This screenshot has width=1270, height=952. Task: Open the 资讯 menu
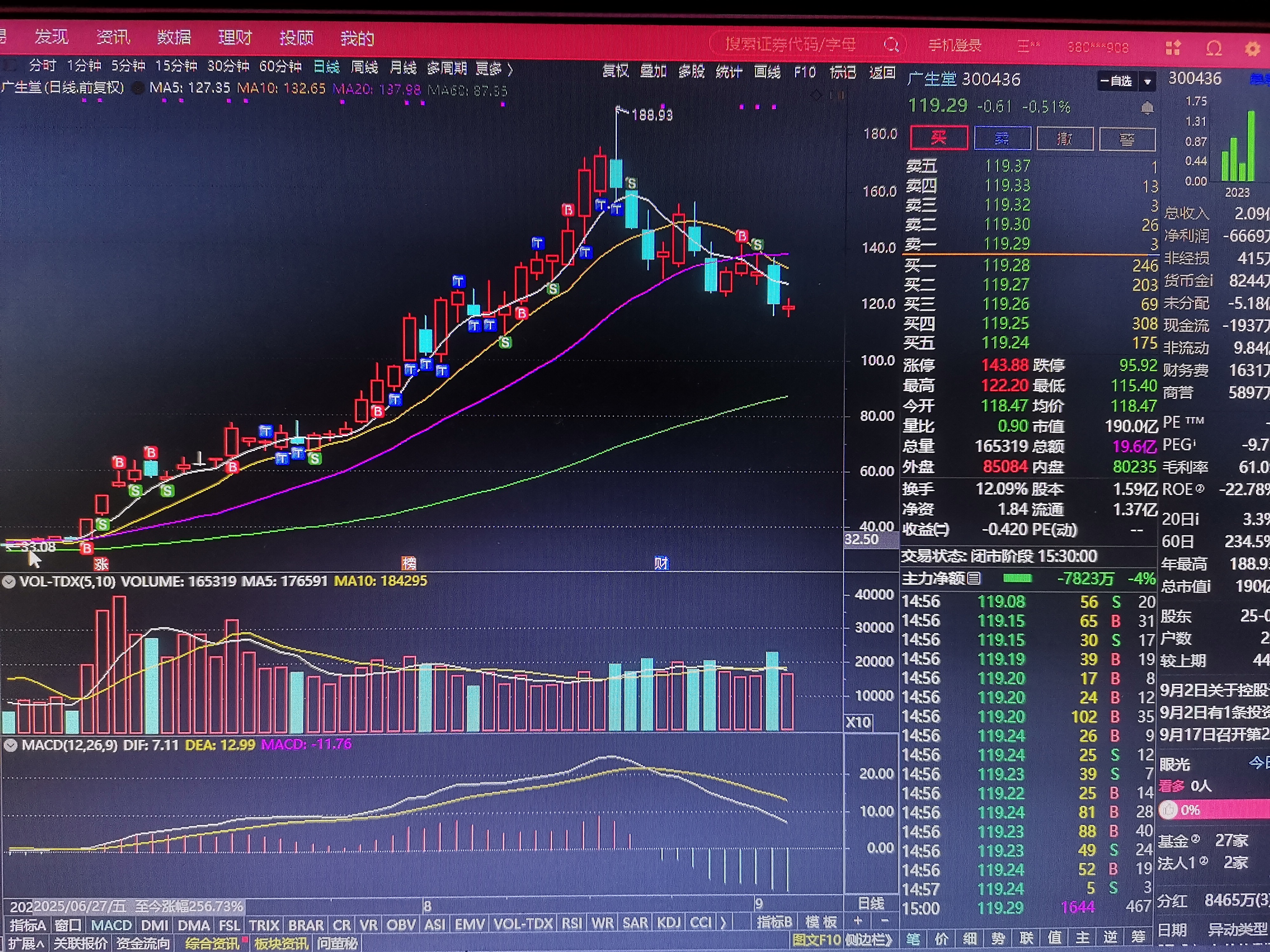pos(113,37)
